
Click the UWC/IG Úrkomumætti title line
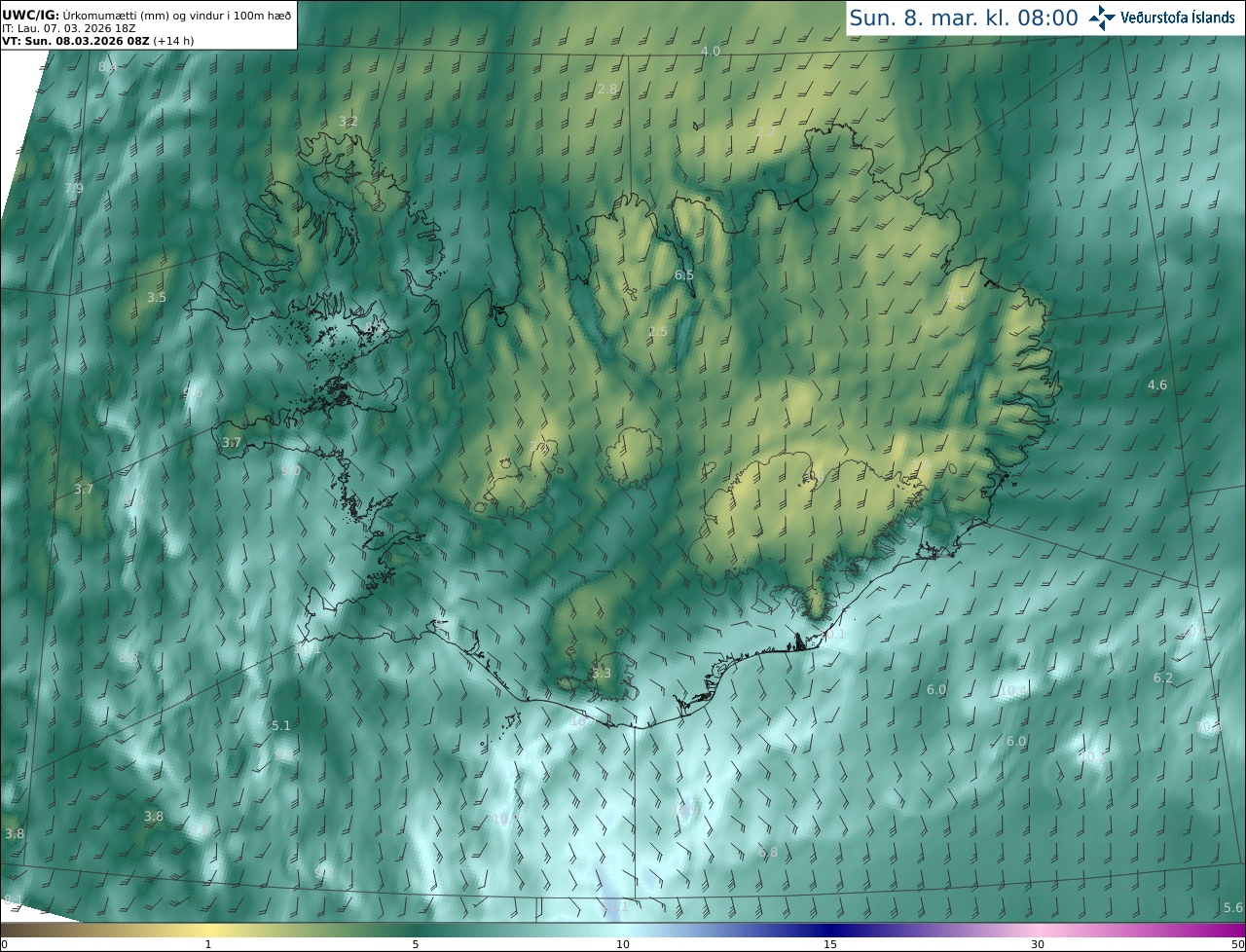click(146, 15)
